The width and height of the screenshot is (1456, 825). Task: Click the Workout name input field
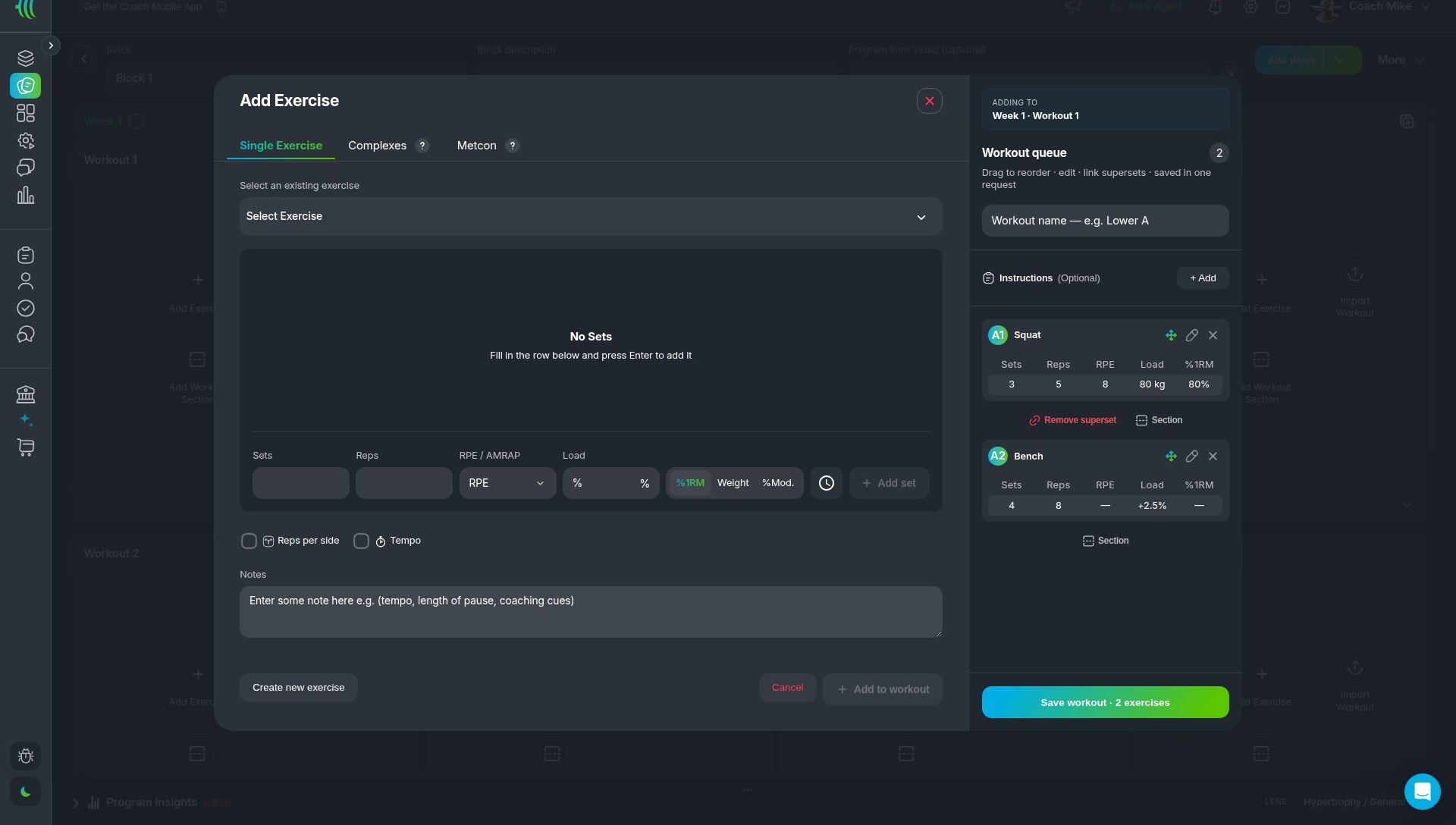[1105, 221]
